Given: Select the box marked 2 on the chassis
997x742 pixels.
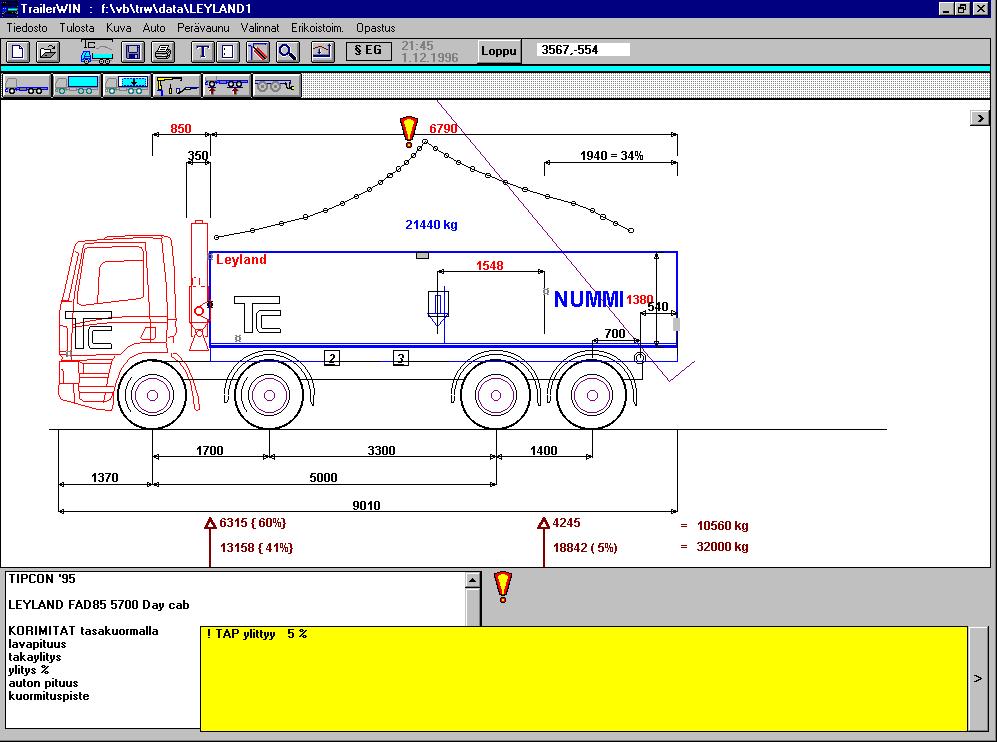Looking at the screenshot, I should (x=332, y=358).
